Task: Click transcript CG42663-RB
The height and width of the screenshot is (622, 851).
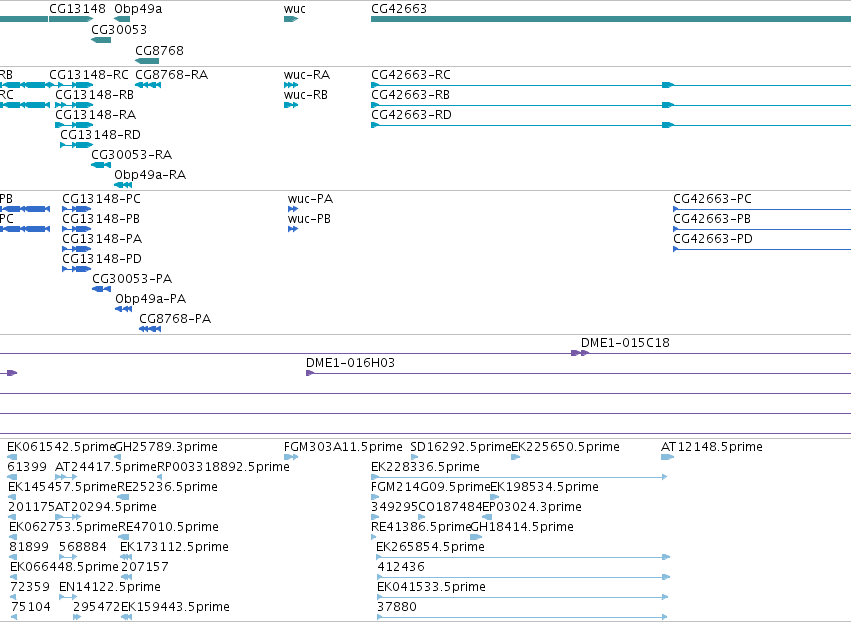Action: tap(410, 94)
